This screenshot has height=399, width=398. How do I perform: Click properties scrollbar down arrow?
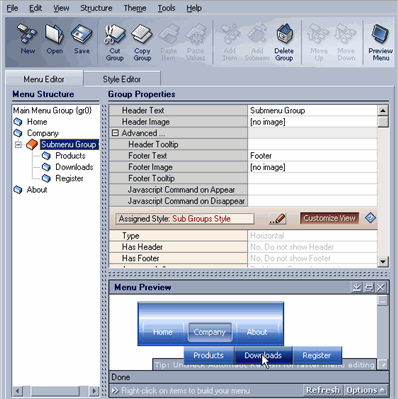(x=383, y=262)
